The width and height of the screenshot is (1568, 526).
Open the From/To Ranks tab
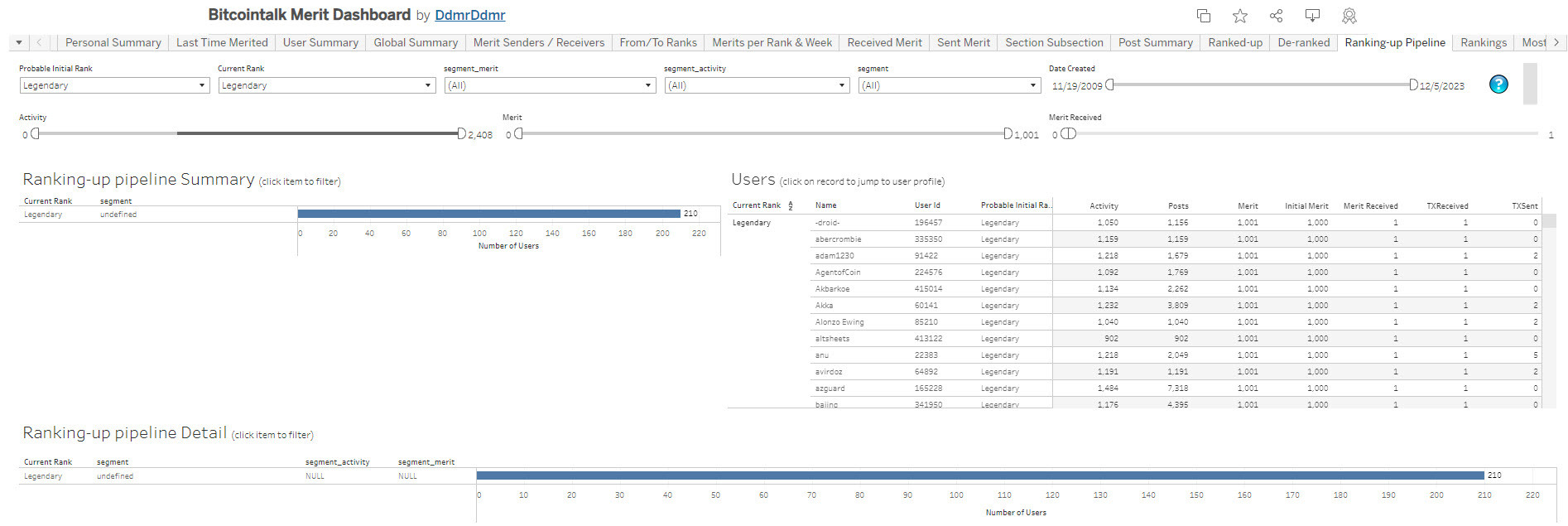click(x=658, y=42)
